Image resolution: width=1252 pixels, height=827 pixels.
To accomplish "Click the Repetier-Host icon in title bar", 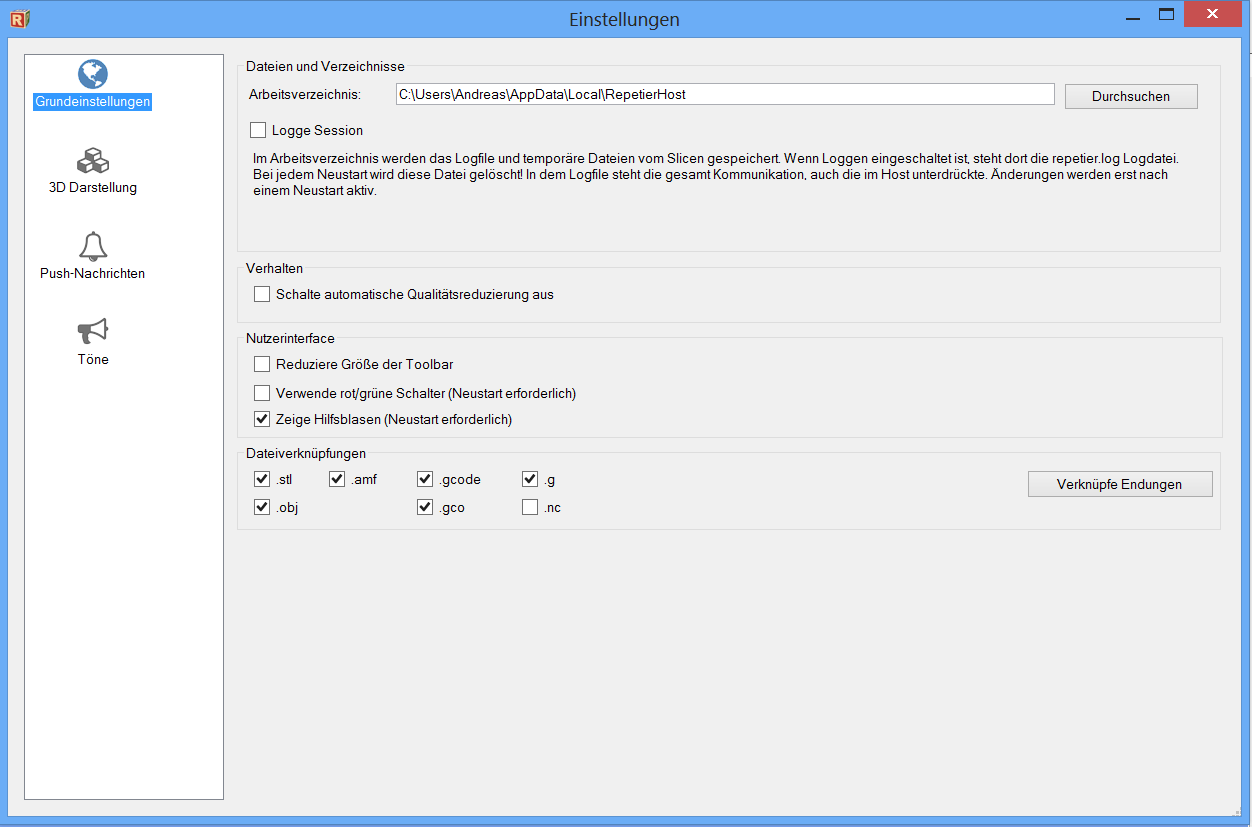I will pos(20,18).
